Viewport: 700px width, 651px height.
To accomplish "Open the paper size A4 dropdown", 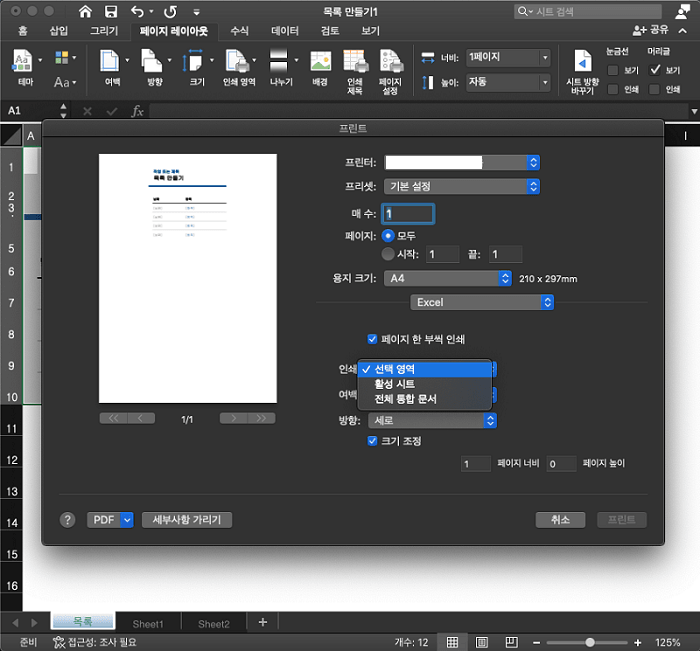I will [447, 278].
